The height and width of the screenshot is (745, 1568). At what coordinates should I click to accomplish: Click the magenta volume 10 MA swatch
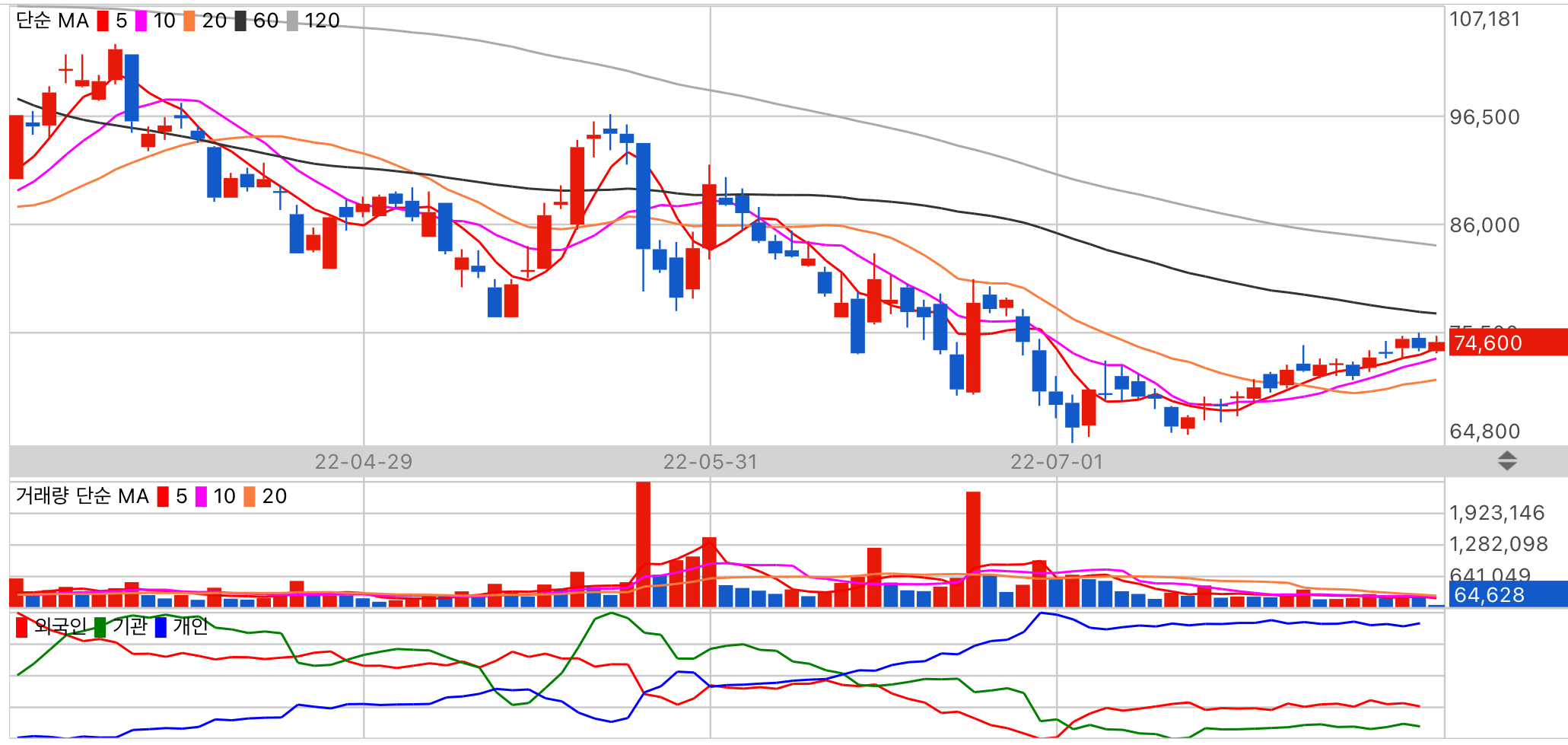tap(201, 496)
